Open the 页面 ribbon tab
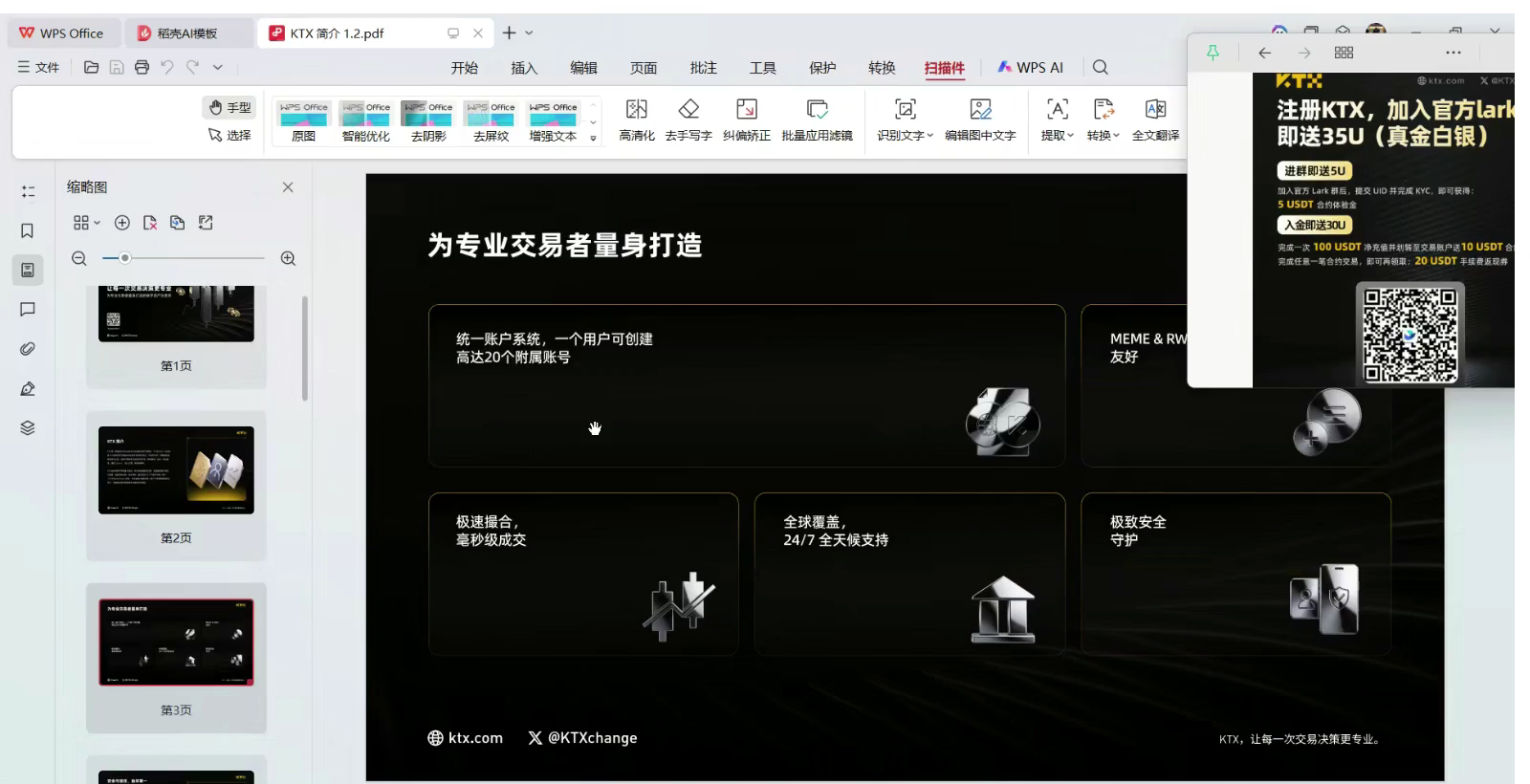 coord(644,68)
